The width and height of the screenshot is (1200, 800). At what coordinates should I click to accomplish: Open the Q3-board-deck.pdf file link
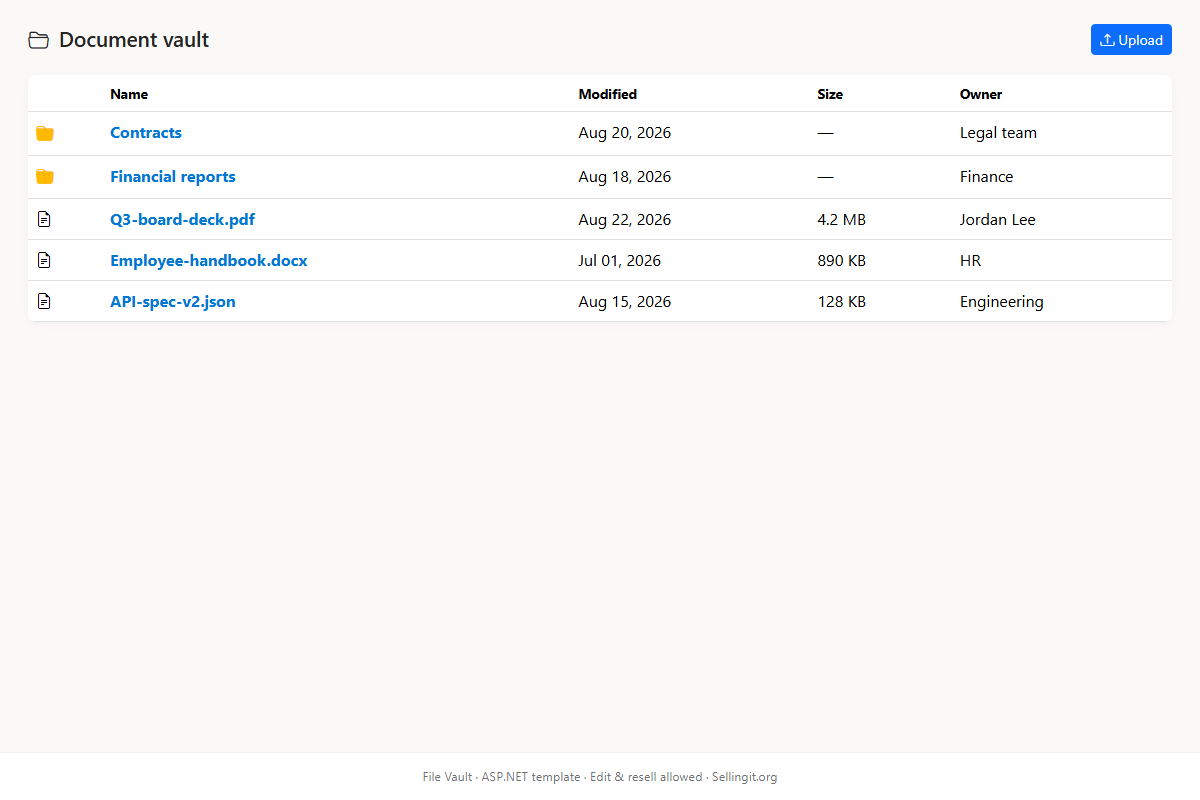(x=182, y=220)
